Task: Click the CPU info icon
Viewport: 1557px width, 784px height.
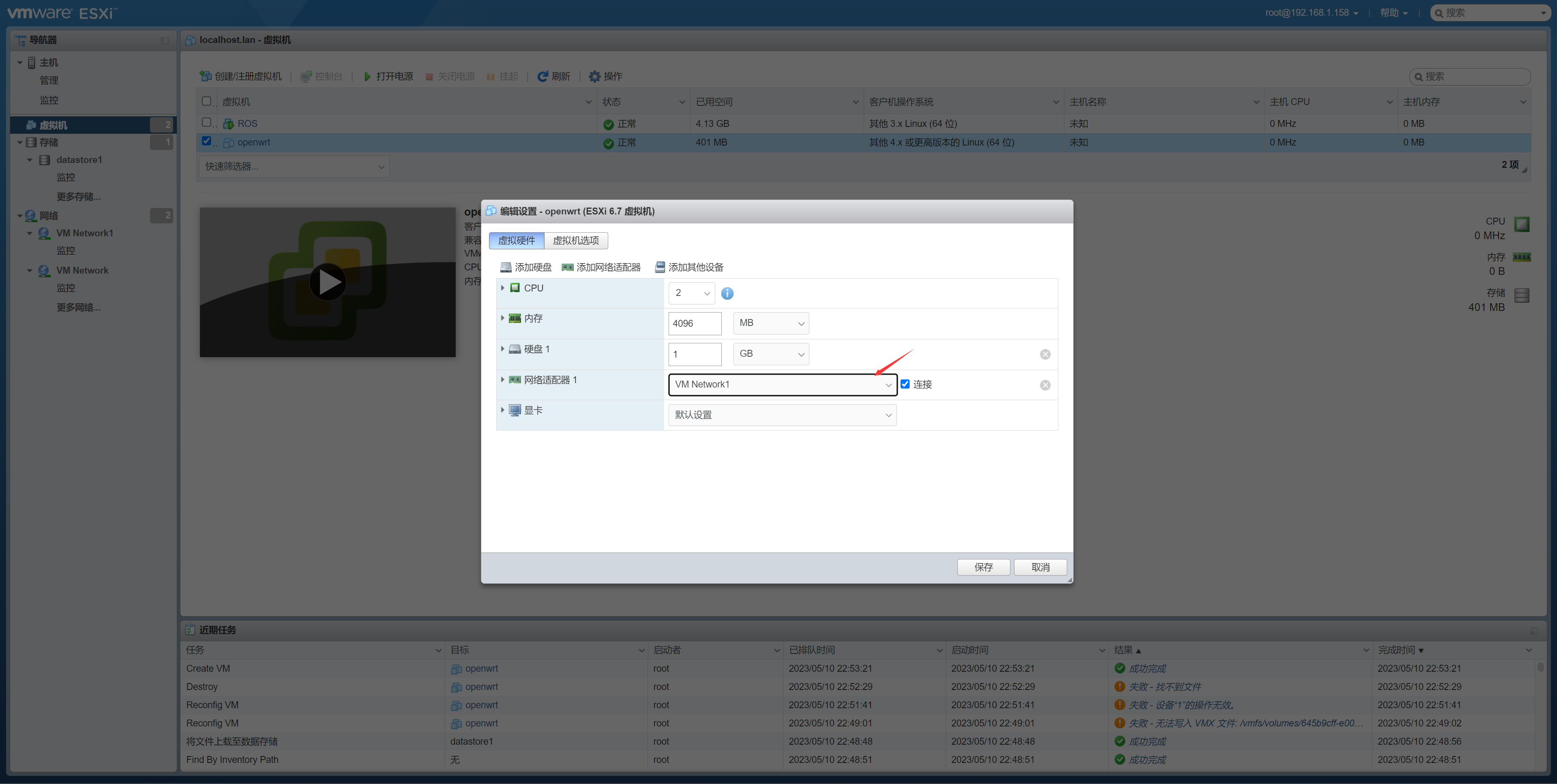Action: (727, 293)
